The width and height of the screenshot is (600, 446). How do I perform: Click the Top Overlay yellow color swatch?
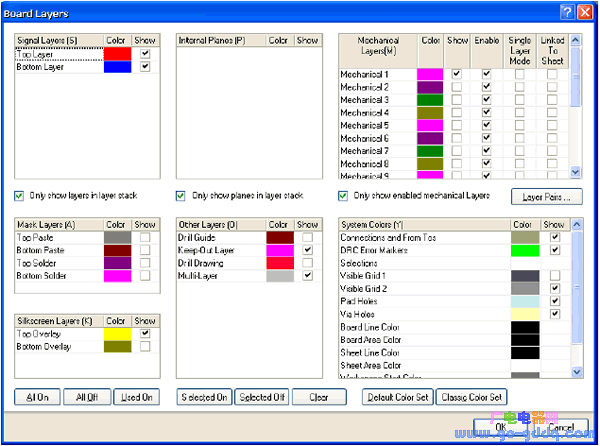118,333
